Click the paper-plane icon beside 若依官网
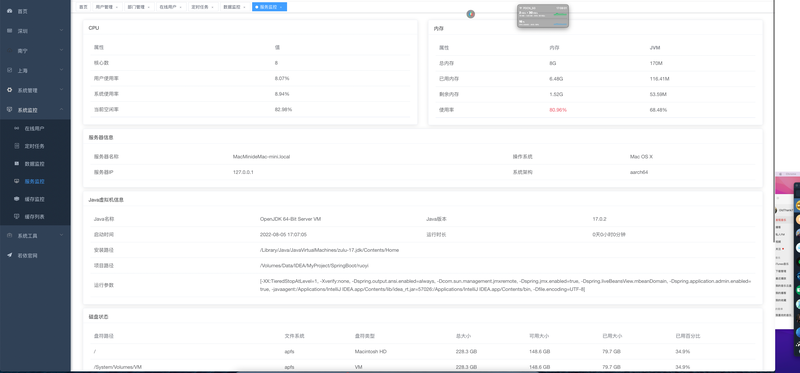This screenshot has width=800, height=373. (10, 255)
